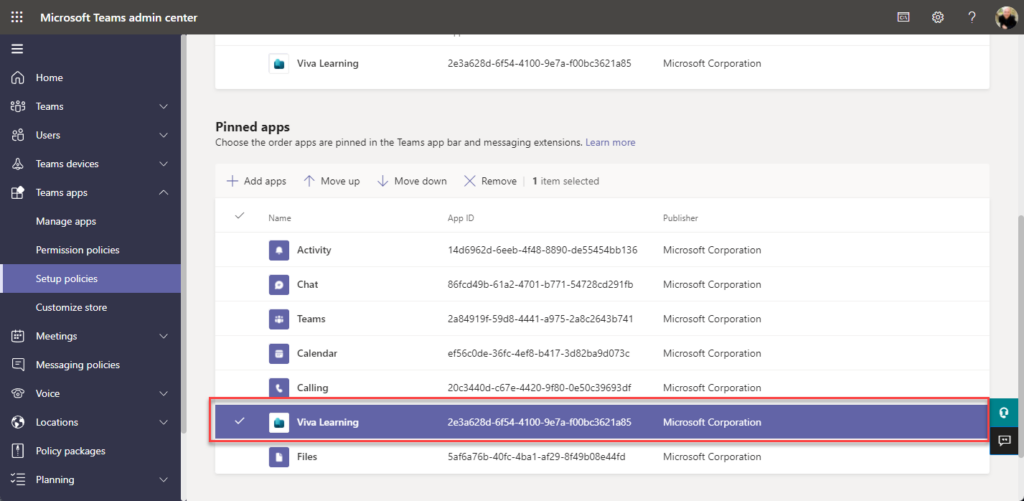The height and width of the screenshot is (501, 1024).
Task: Open the Settings gear icon
Action: point(938,17)
